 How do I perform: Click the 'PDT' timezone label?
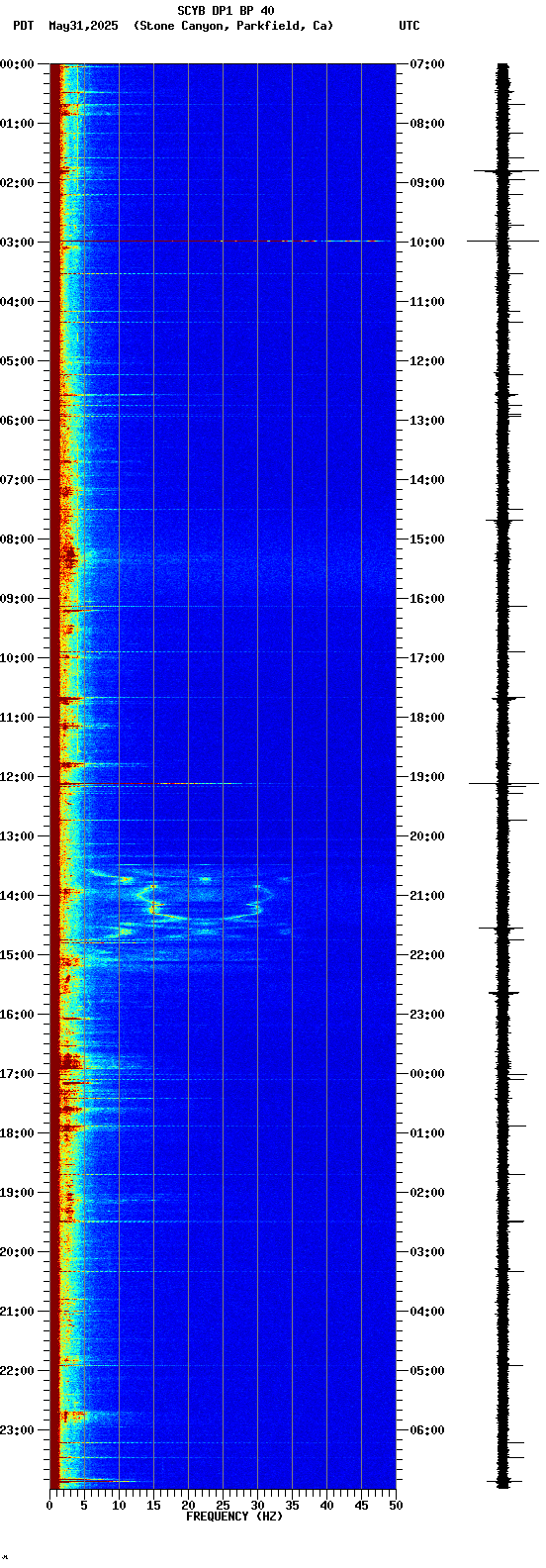click(23, 26)
